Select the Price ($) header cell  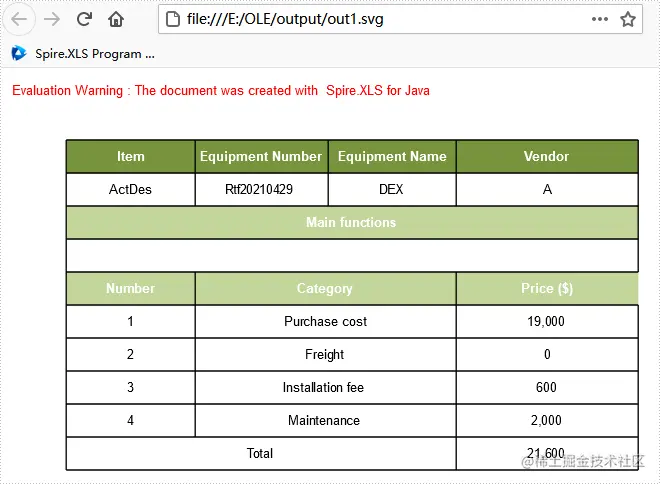[x=547, y=288]
